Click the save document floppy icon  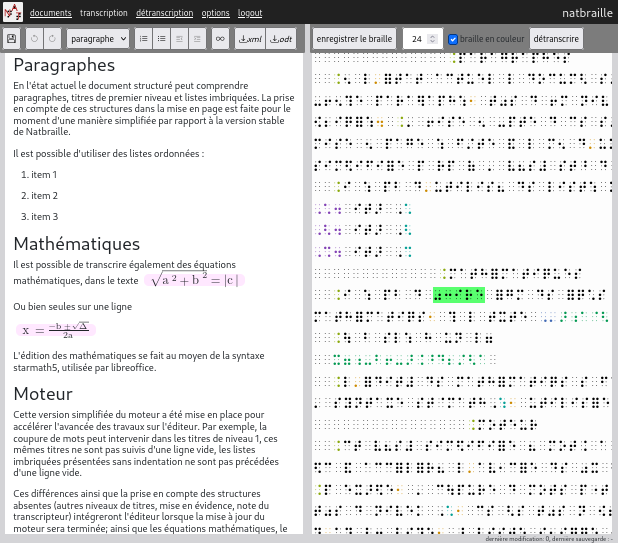[x=11, y=39]
